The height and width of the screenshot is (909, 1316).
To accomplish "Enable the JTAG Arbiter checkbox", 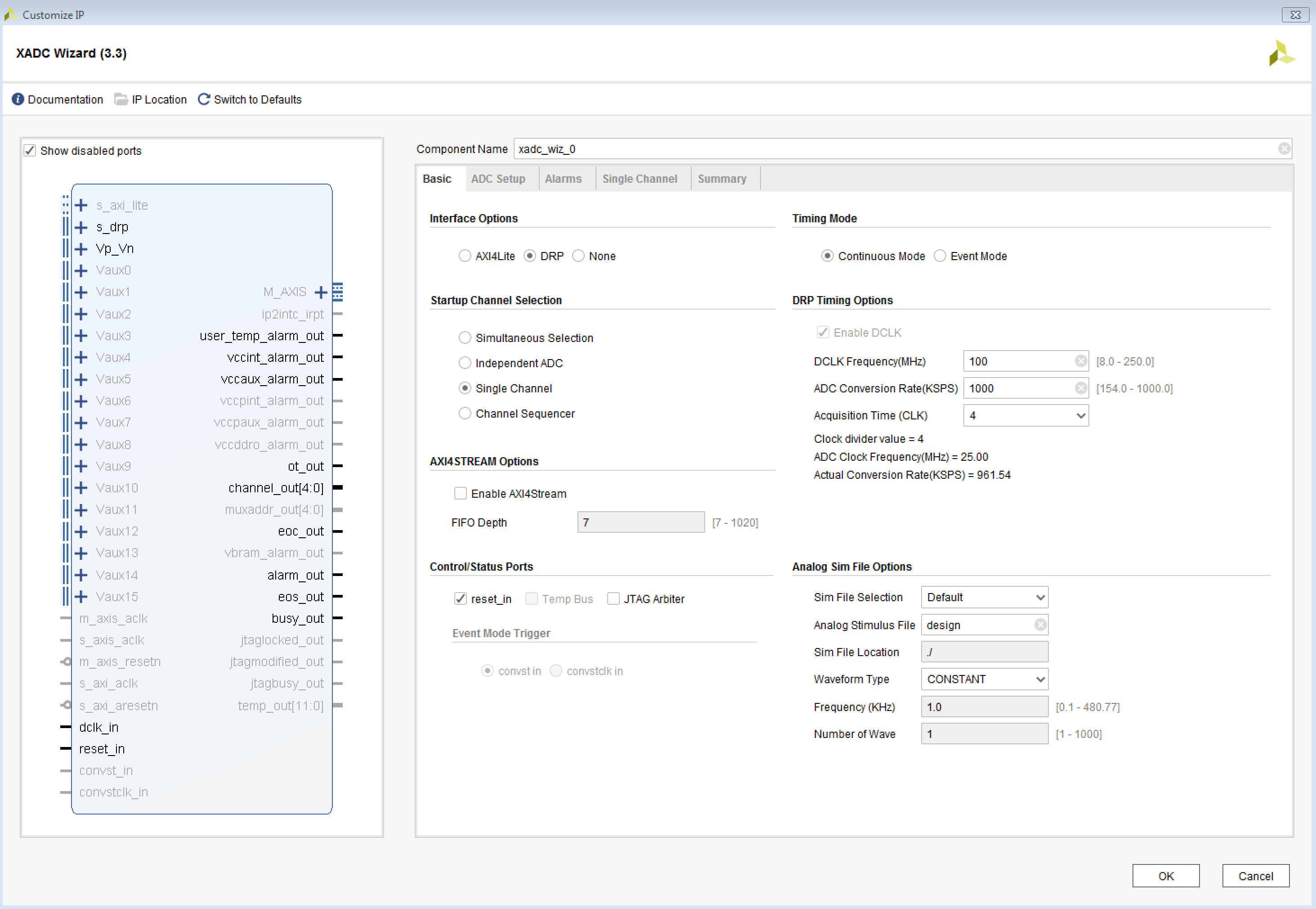I will pos(613,598).
